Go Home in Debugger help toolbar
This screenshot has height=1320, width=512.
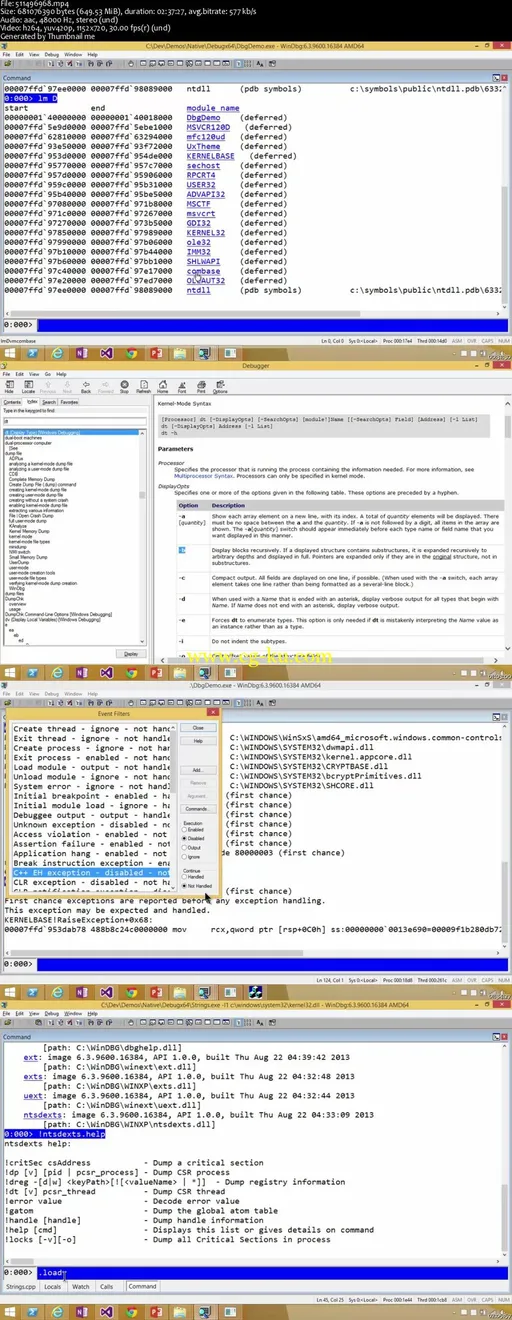(164, 386)
